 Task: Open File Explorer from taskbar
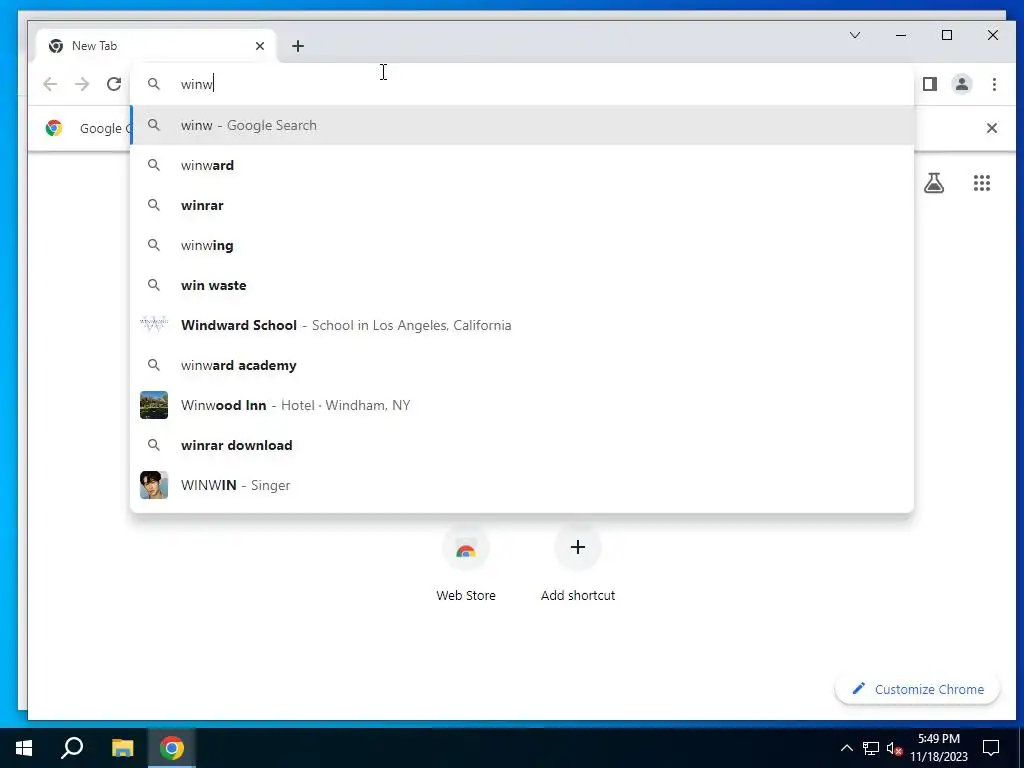122,748
